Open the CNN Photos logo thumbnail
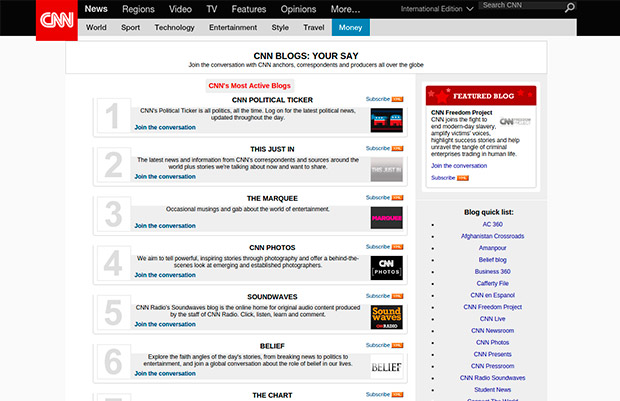This screenshot has height=401, width=620. pos(386,268)
